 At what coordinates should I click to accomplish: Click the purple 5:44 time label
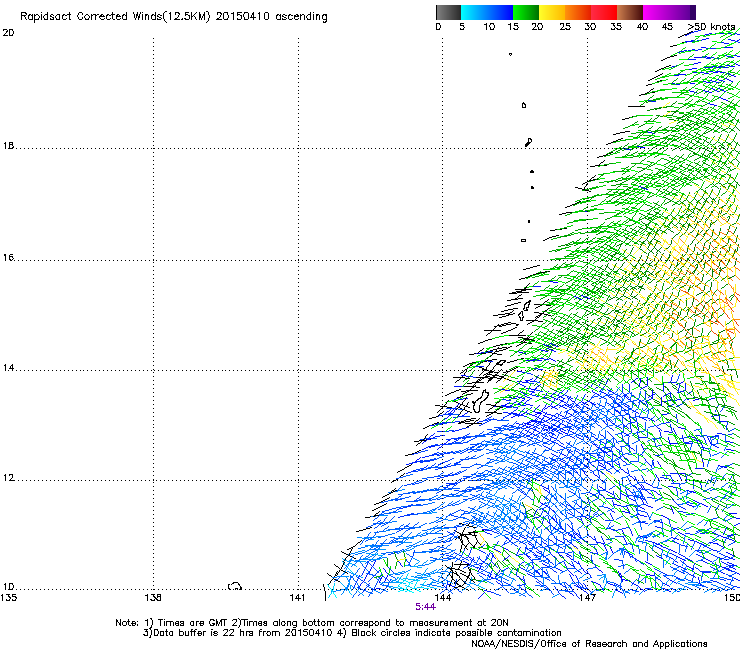(x=425, y=607)
